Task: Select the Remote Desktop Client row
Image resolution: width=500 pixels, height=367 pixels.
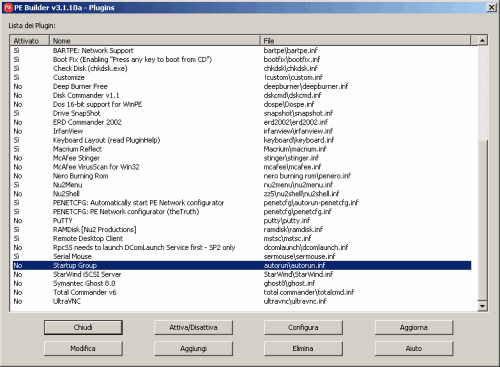Action: tap(242, 239)
